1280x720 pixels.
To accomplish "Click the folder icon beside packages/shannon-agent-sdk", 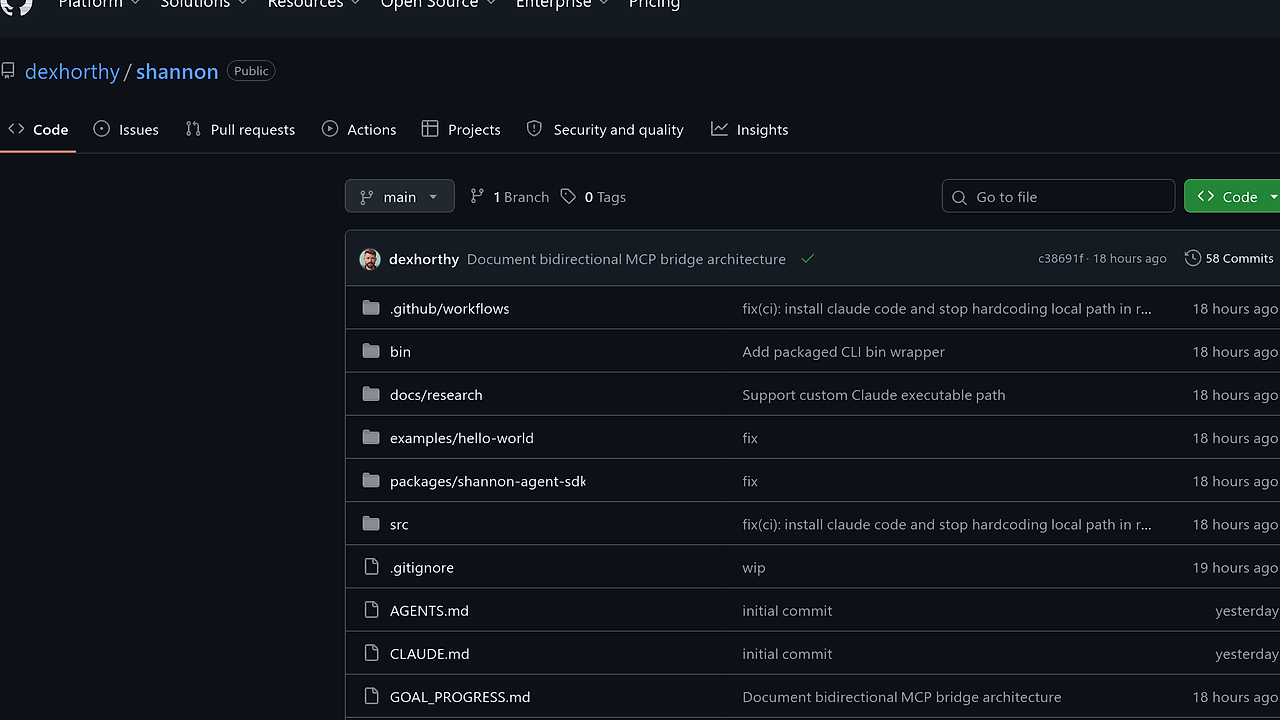I will 371,481.
